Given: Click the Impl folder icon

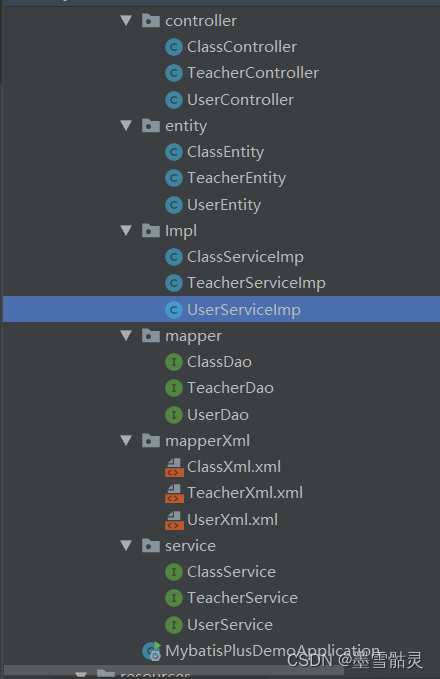Looking at the screenshot, I should tap(151, 230).
